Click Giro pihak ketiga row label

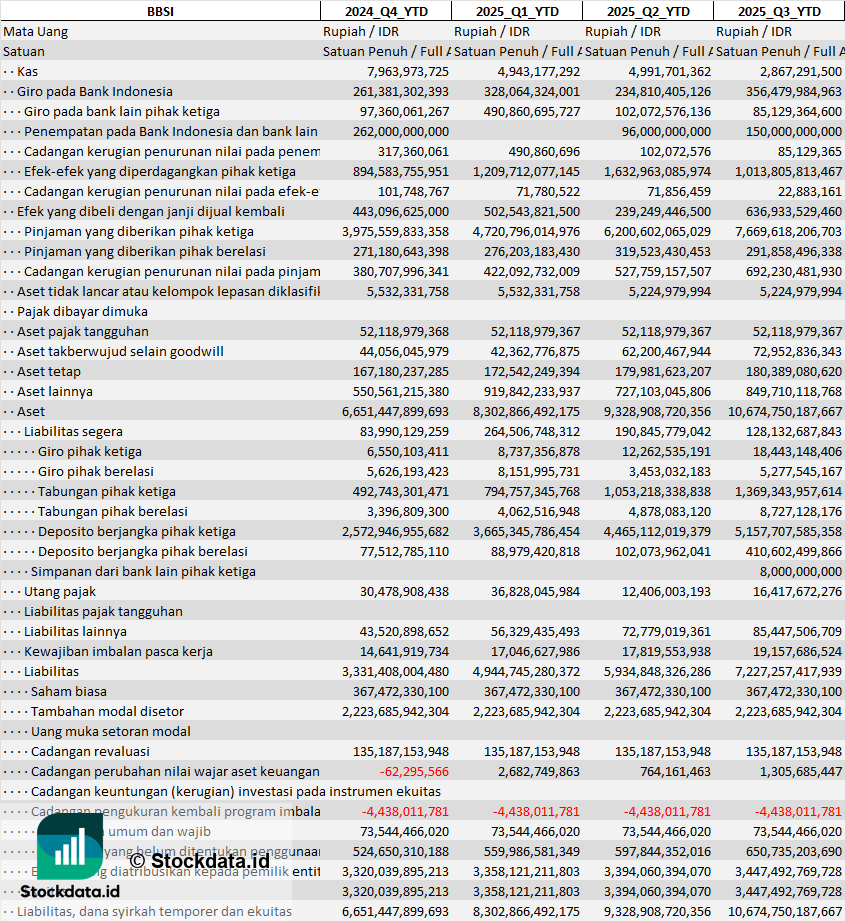90,451
